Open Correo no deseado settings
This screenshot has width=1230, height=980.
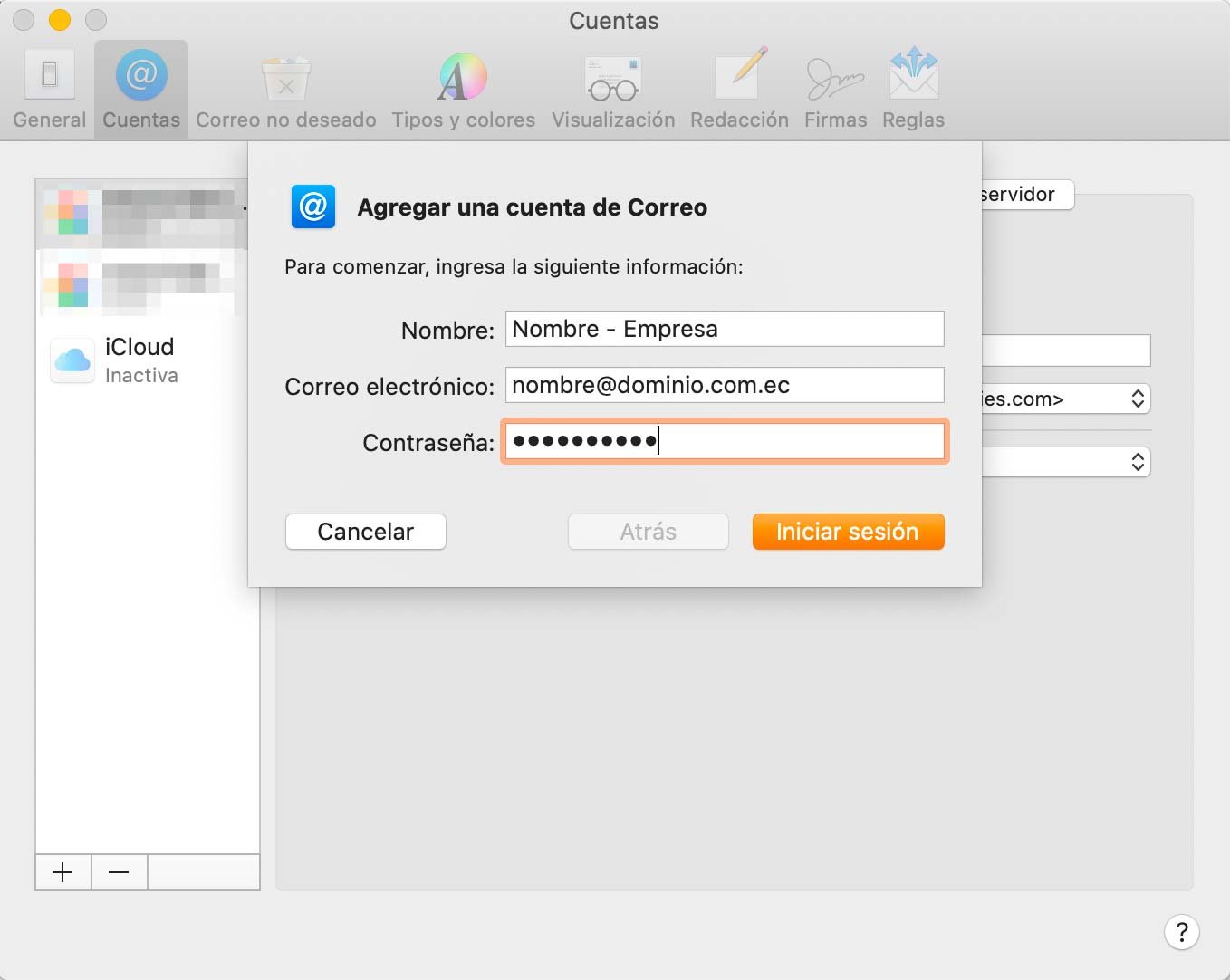285,88
